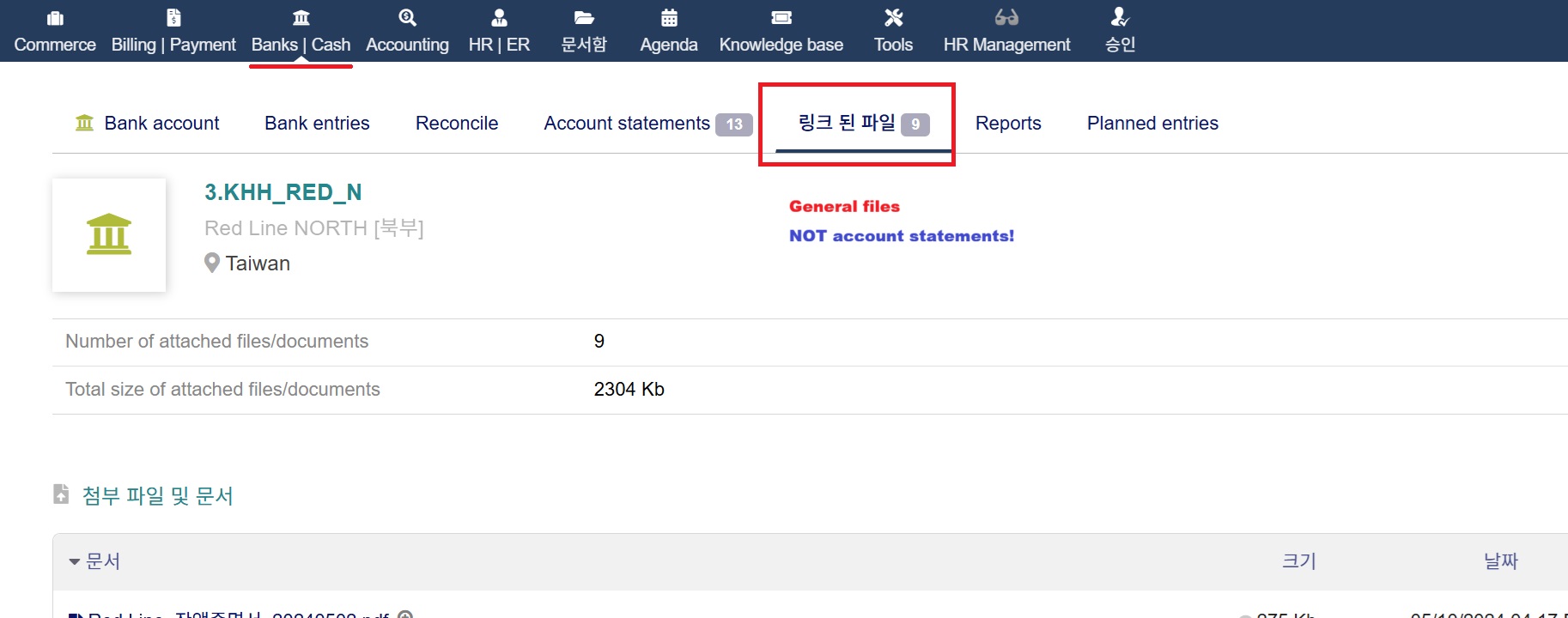Open Tools wrench icon in menu
The height and width of the screenshot is (618, 1568).
(893, 18)
